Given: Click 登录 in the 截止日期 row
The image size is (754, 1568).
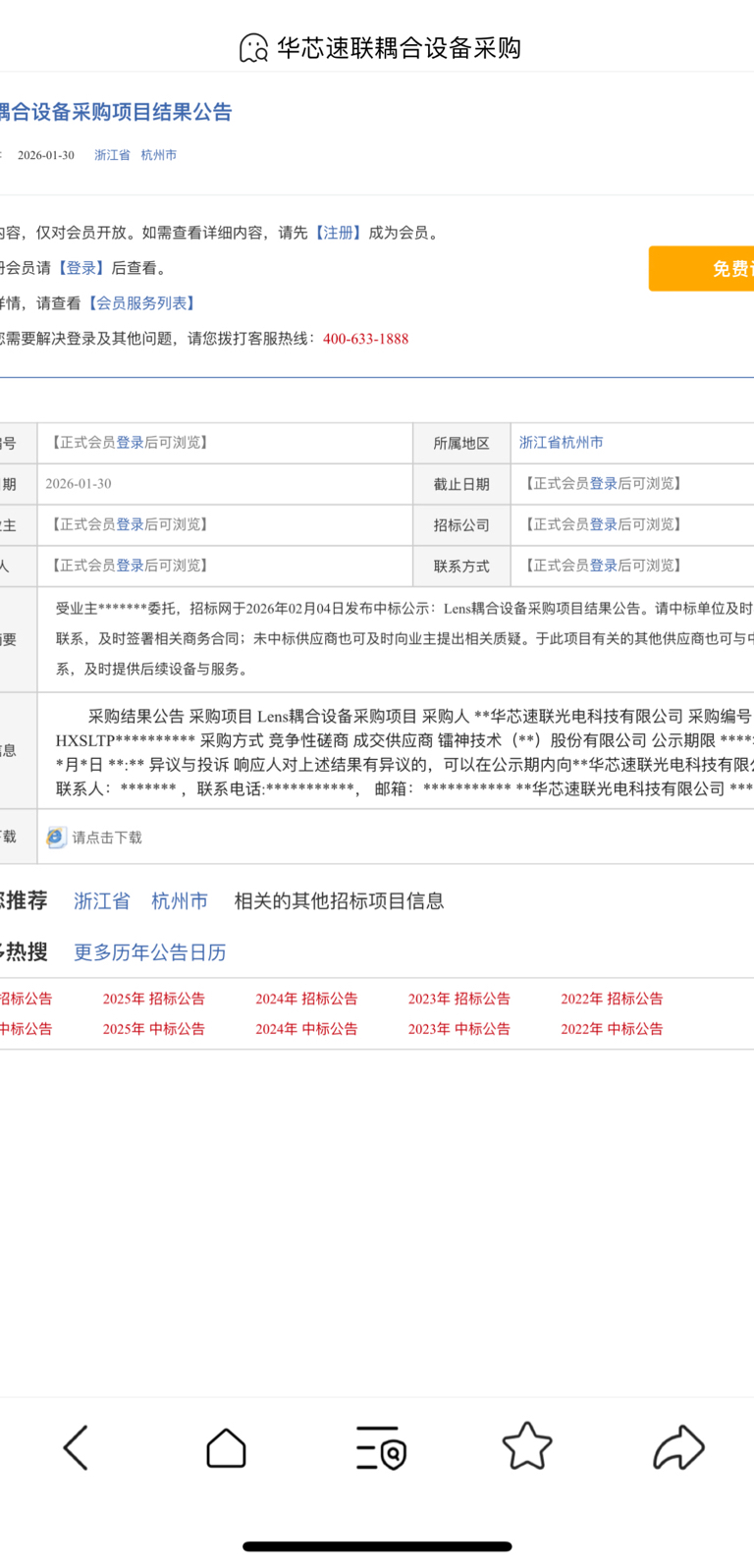Looking at the screenshot, I should coord(604,484).
